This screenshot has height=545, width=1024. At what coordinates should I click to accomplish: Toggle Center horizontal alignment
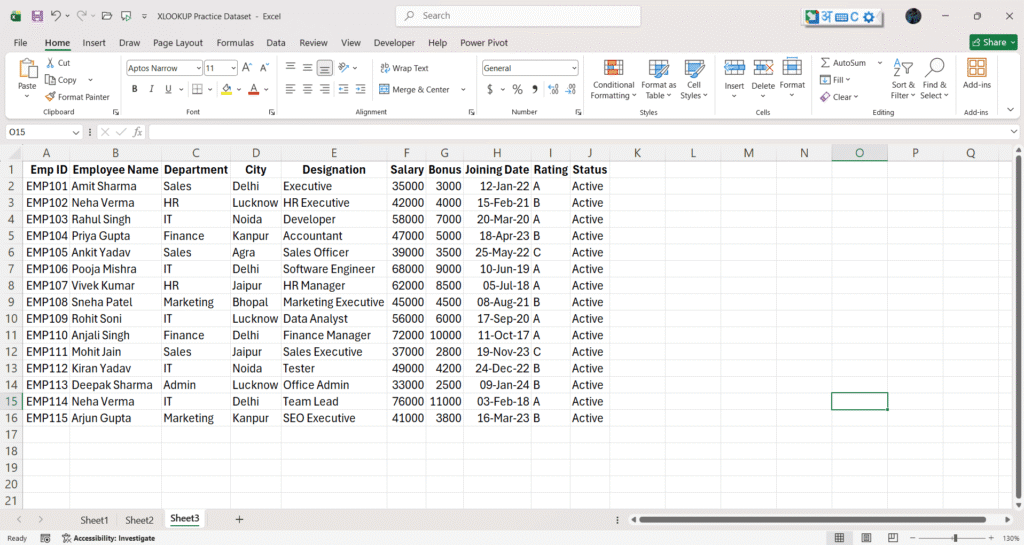(x=308, y=89)
